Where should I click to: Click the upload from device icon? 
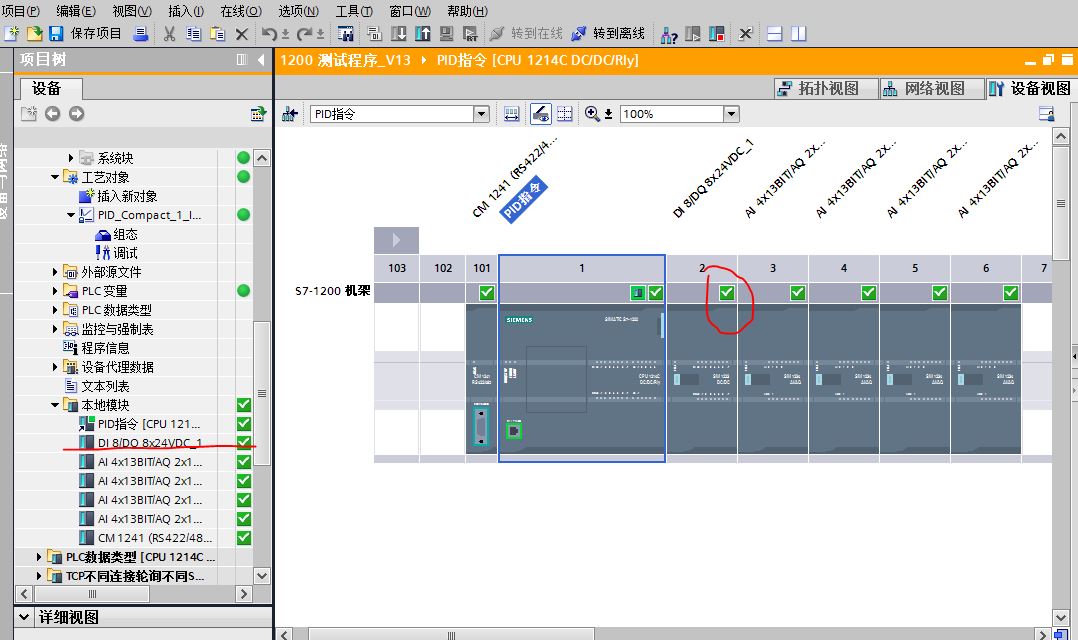click(422, 33)
